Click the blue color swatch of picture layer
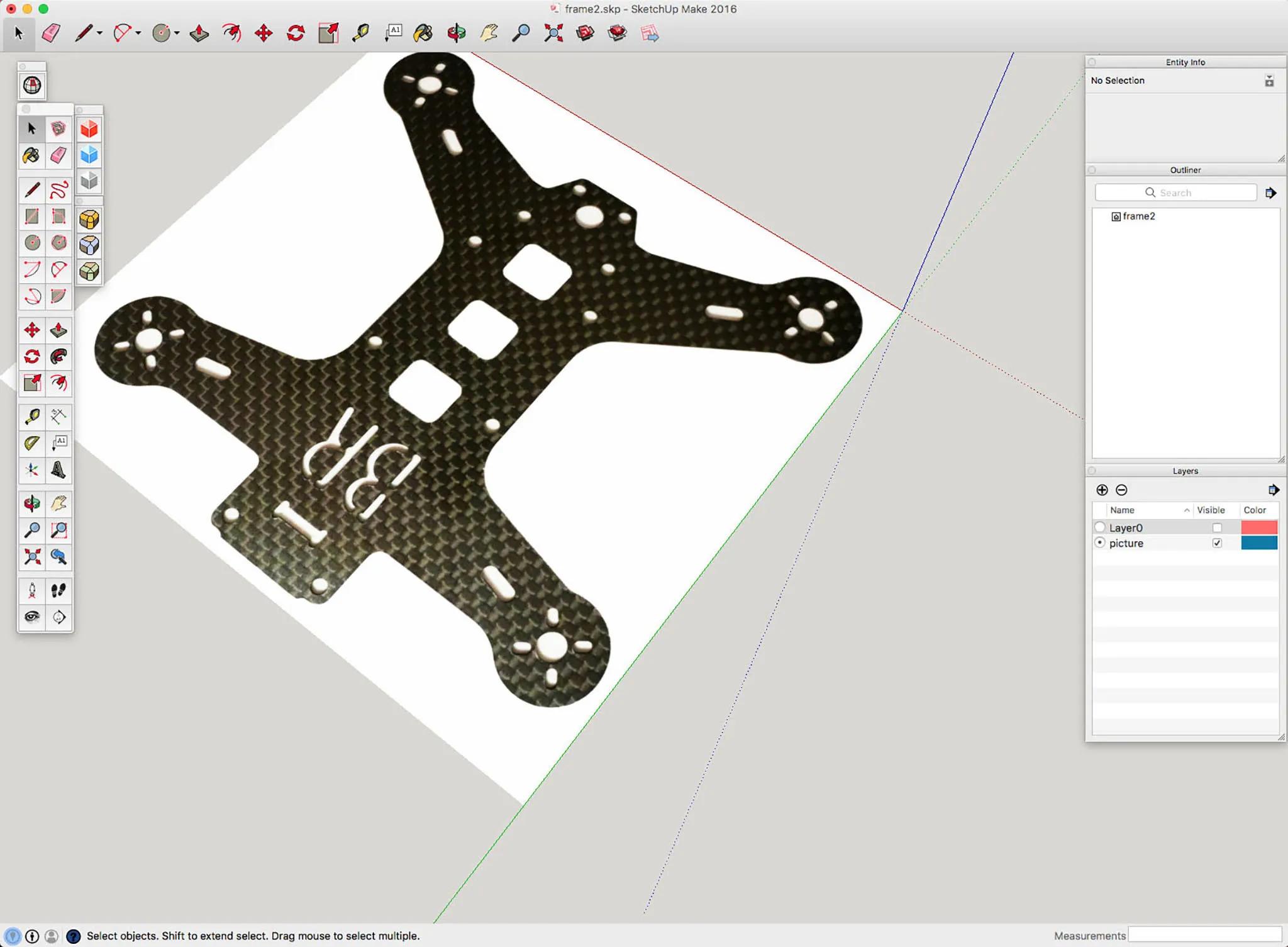Image resolution: width=1288 pixels, height=947 pixels. tap(1259, 543)
